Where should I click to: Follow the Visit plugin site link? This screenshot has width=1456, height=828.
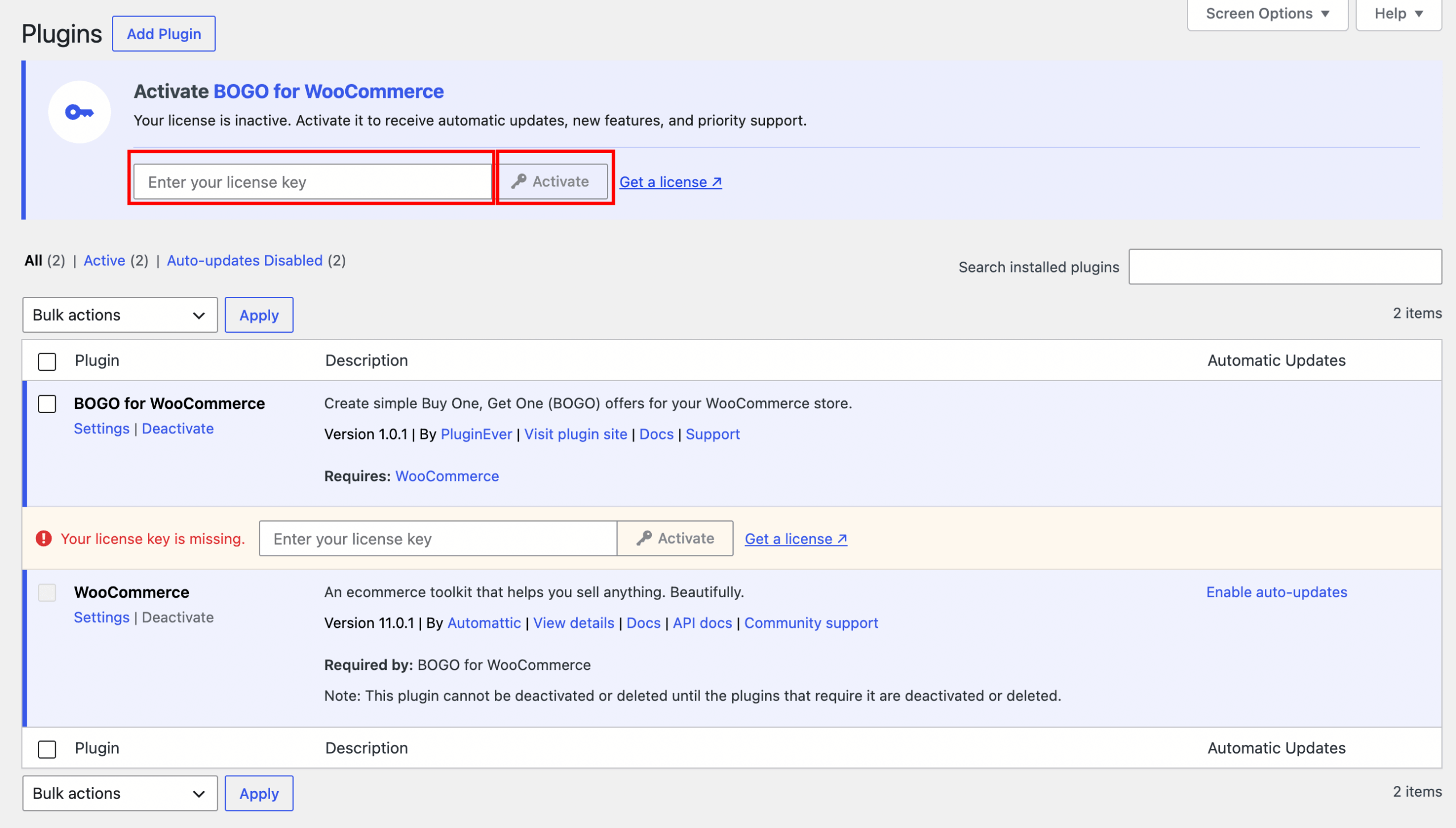point(576,434)
